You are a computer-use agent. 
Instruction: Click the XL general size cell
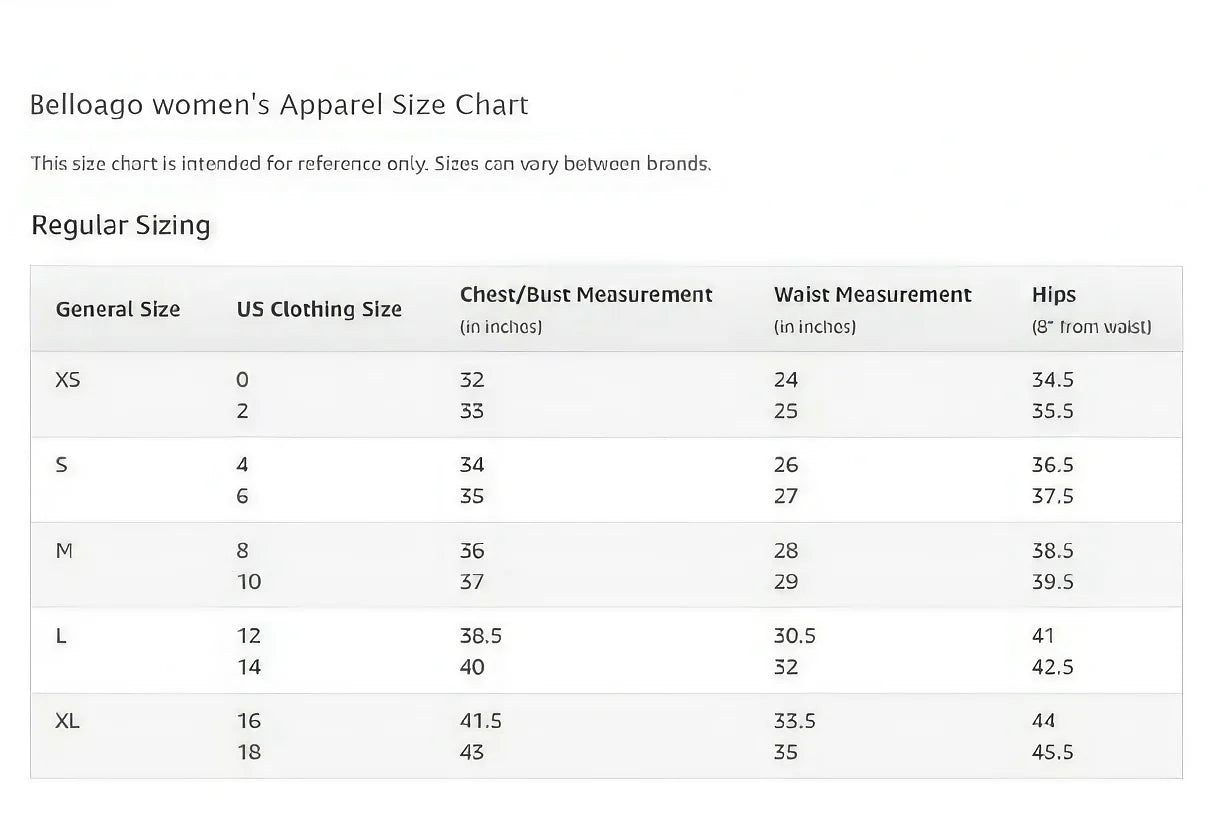click(x=68, y=721)
